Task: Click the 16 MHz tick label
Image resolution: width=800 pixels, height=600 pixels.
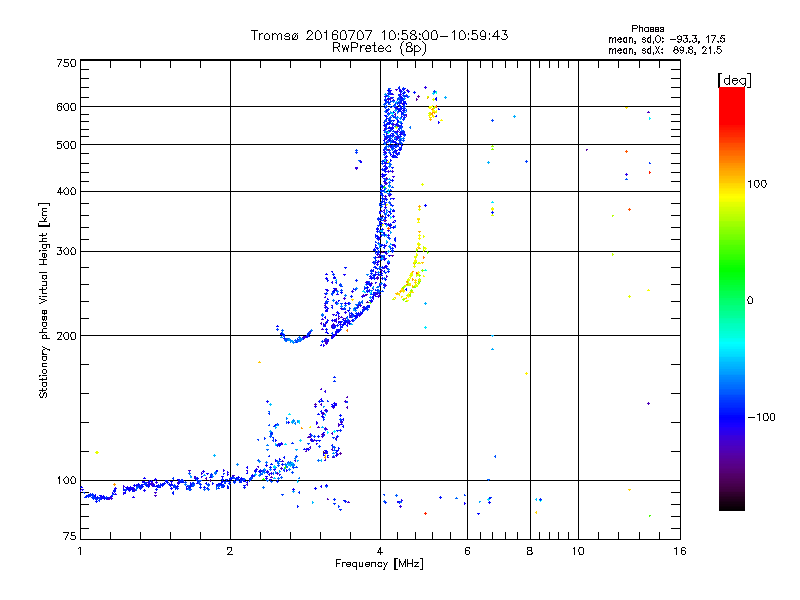Action: (680, 551)
